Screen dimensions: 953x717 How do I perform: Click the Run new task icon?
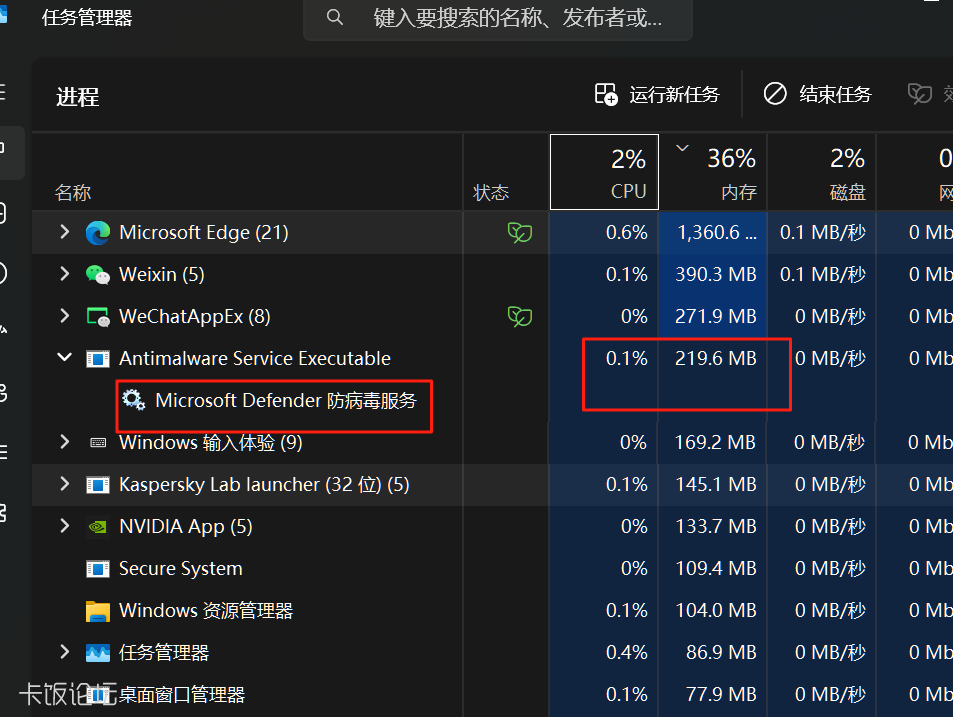(605, 94)
